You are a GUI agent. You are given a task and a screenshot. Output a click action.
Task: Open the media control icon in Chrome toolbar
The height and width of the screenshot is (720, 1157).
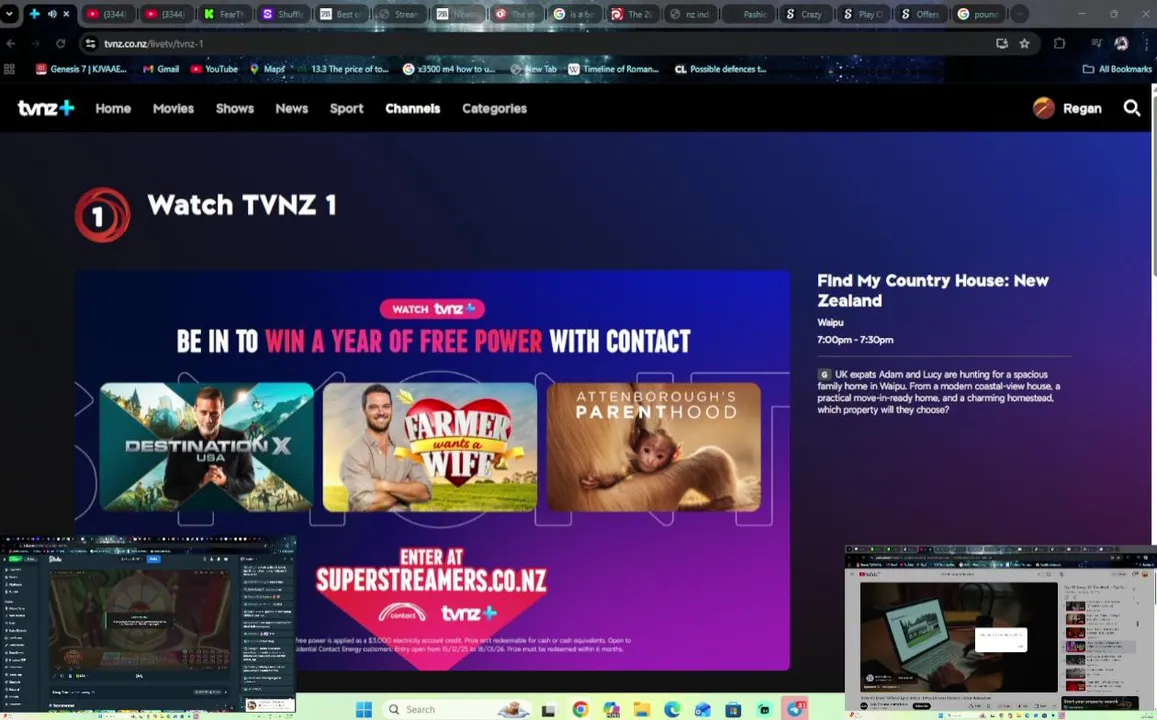point(1096,44)
